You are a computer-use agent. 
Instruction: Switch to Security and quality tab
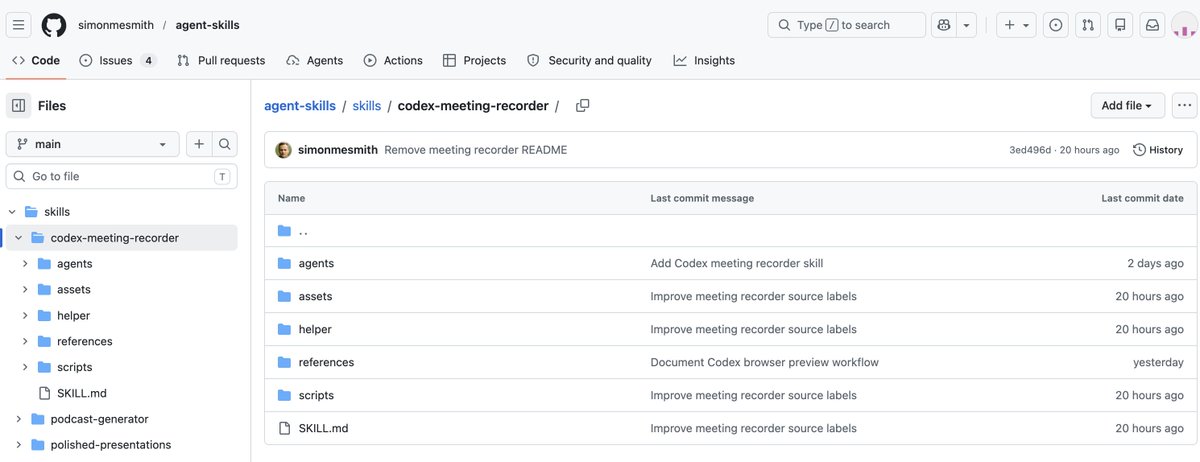coord(589,60)
